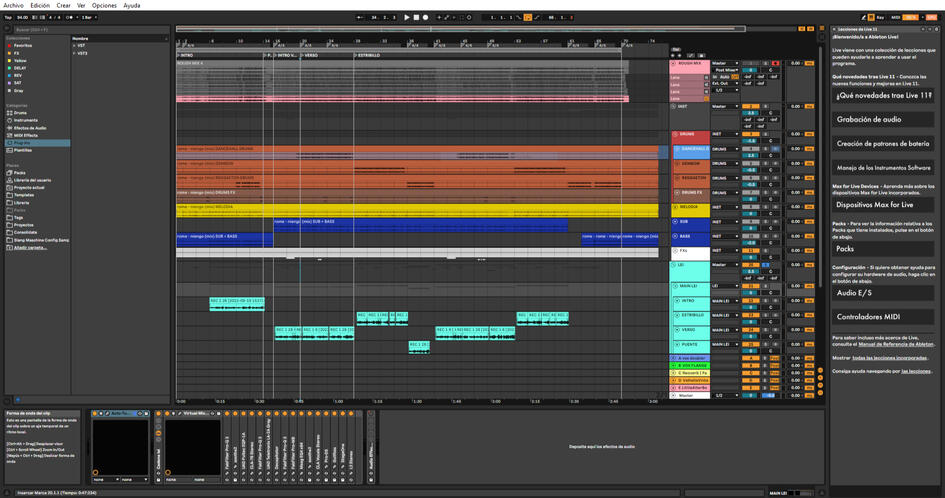Open the Audio E/S configuration lesson
This screenshot has height=498, width=945.
coord(883,292)
